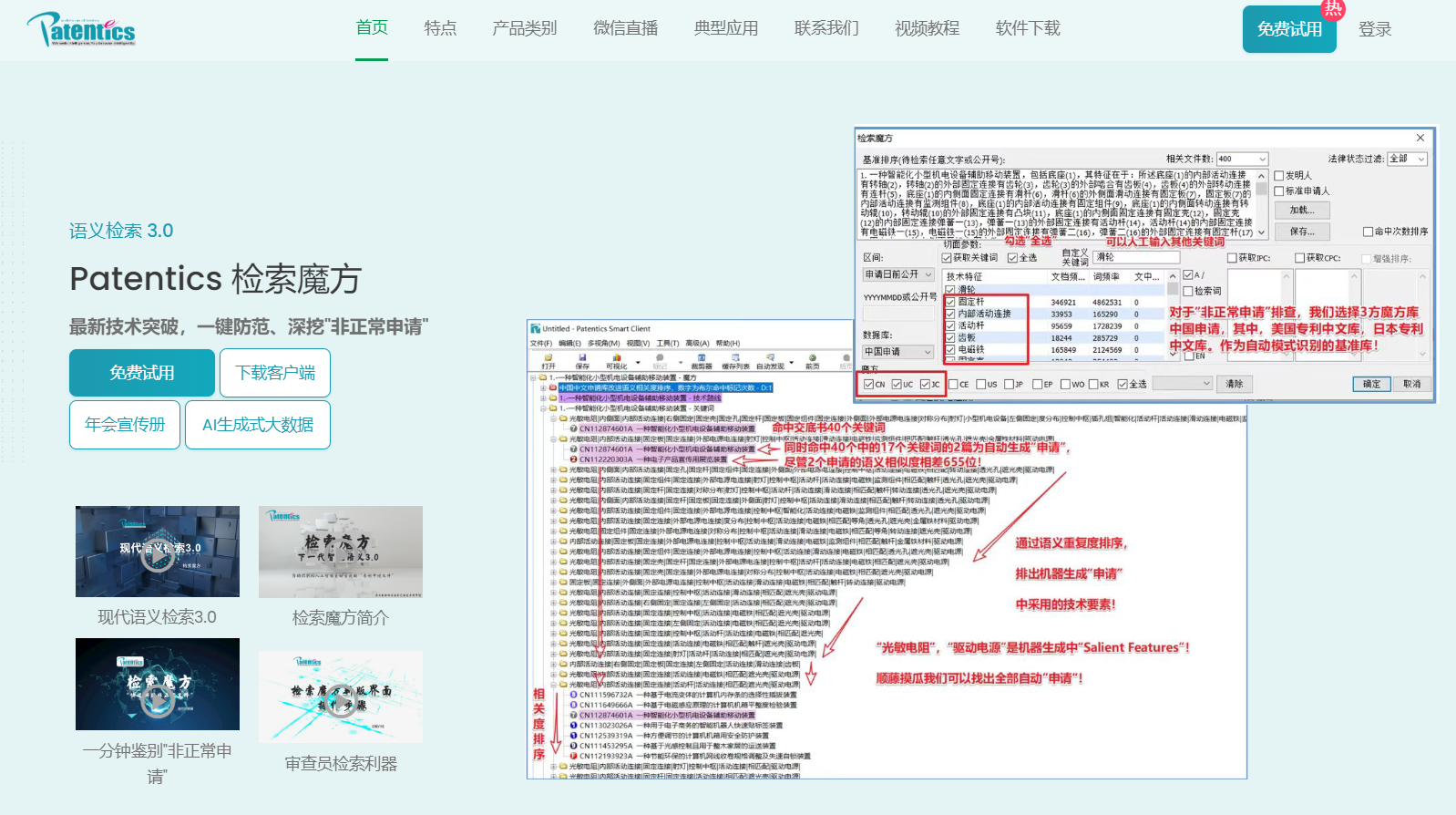Play the 现代语义检索3.0 video
Image resolution: width=1456 pixels, height=815 pixels.
pos(158,552)
